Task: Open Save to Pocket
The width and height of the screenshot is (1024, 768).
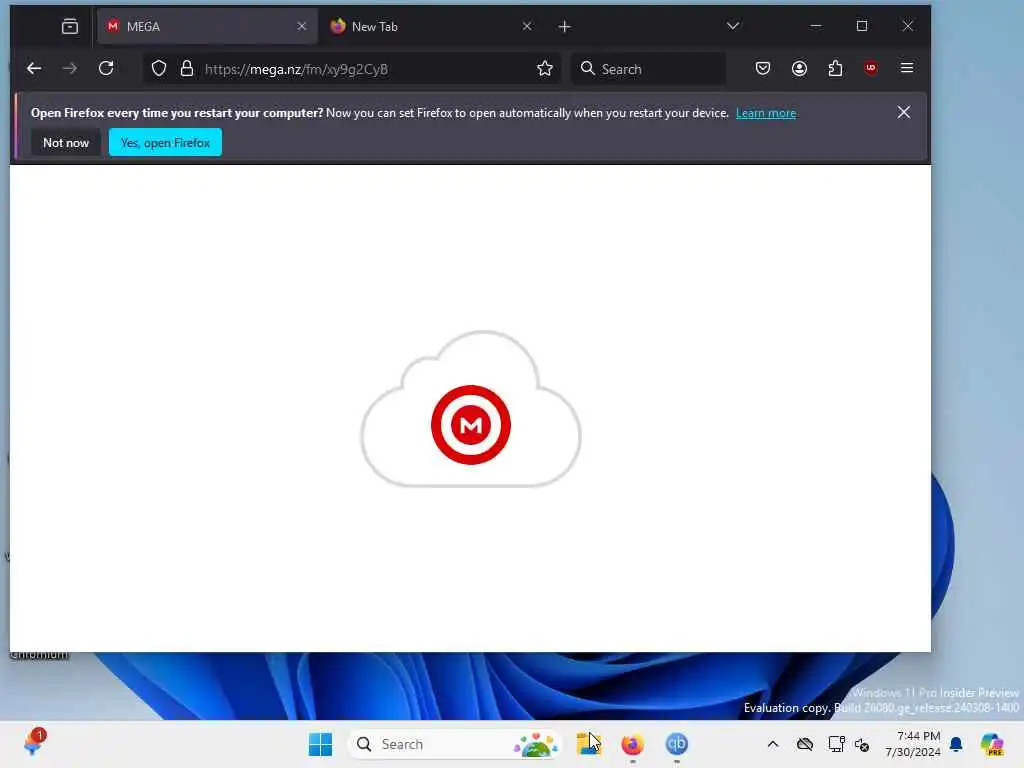Action: click(x=763, y=68)
